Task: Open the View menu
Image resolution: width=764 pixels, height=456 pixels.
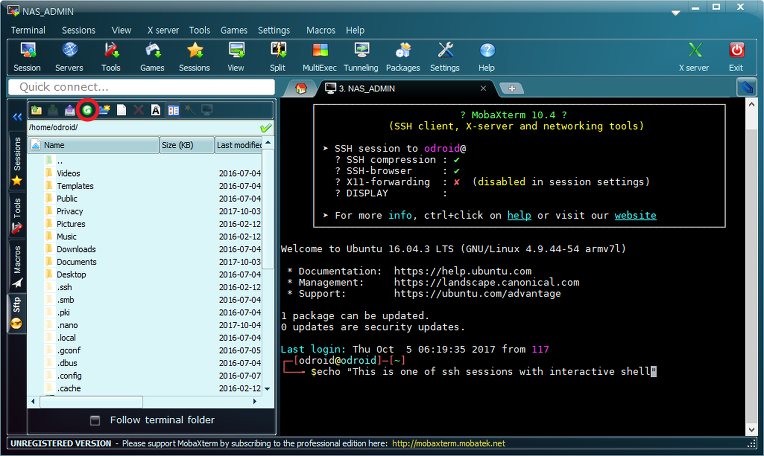Action: click(121, 30)
